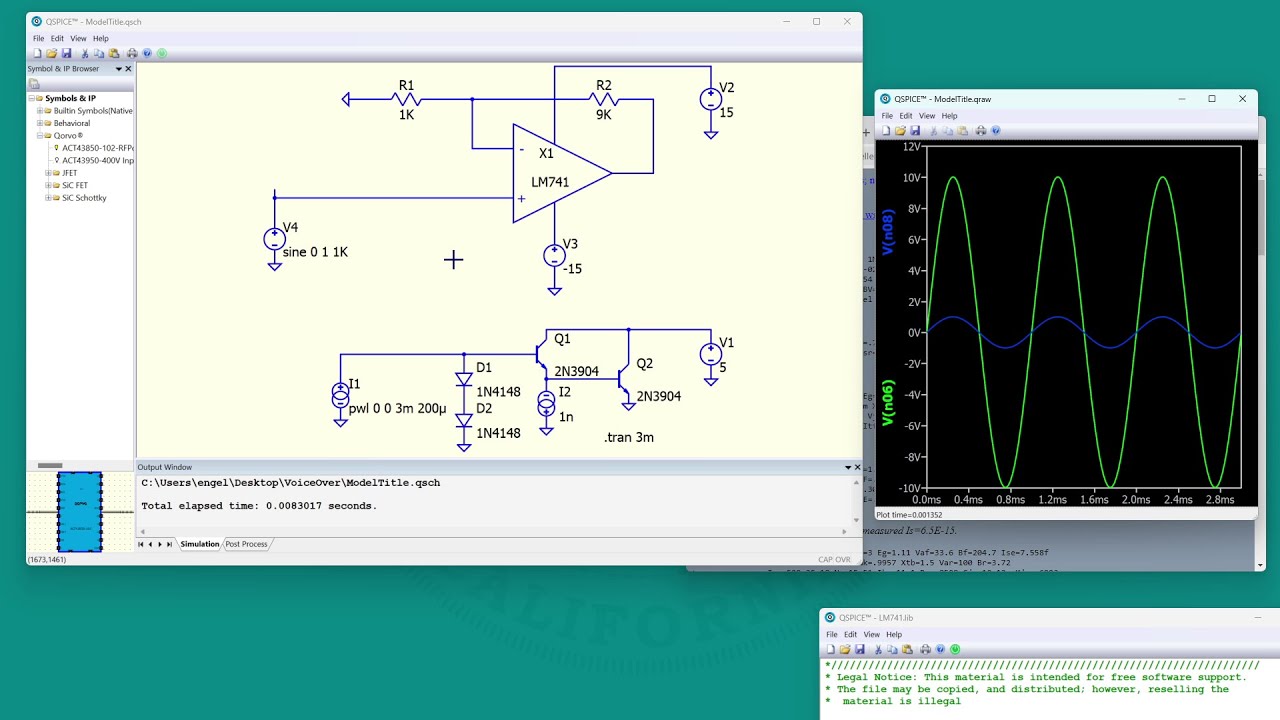Screen dimensions: 1280x720
Task: Click Save icon in ModelTitle.qsch toolbar
Action: [x=66, y=53]
